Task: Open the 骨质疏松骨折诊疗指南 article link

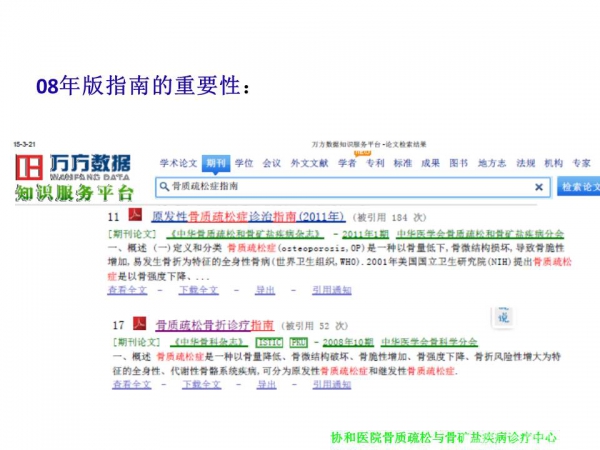Action: coord(213,325)
